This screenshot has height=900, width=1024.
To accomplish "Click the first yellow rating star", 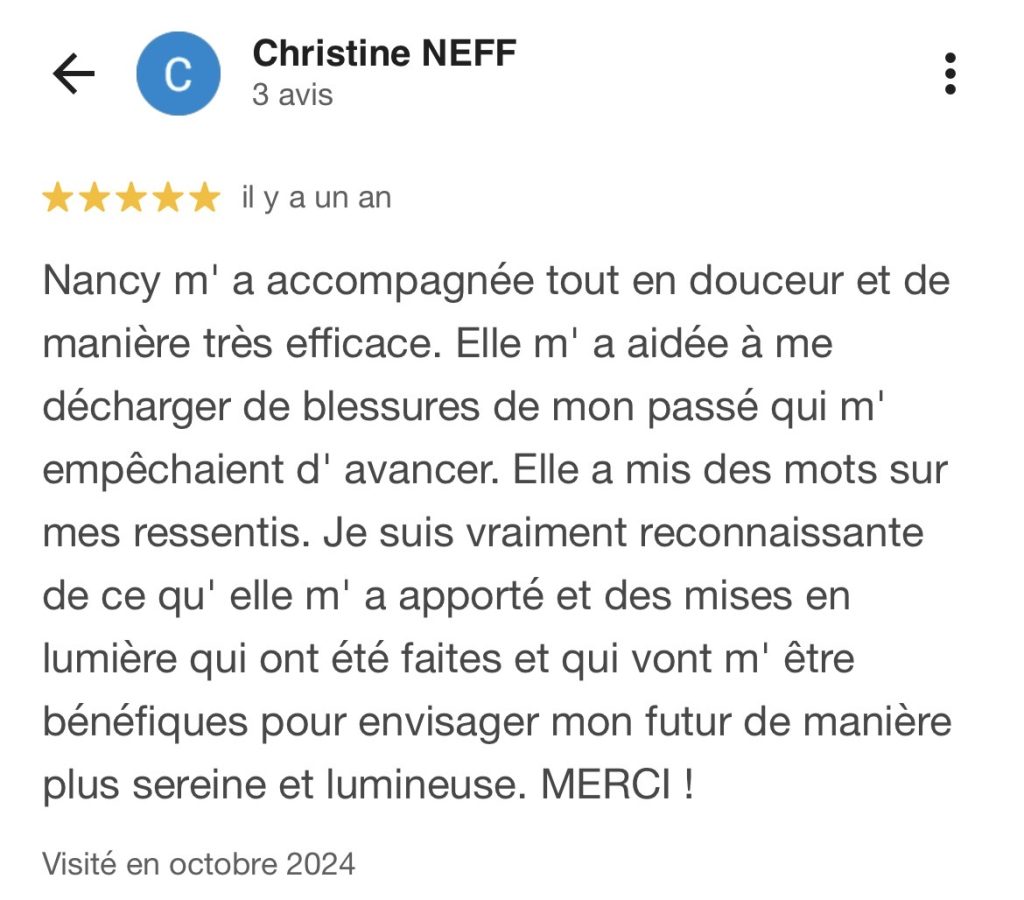I will [x=58, y=199].
